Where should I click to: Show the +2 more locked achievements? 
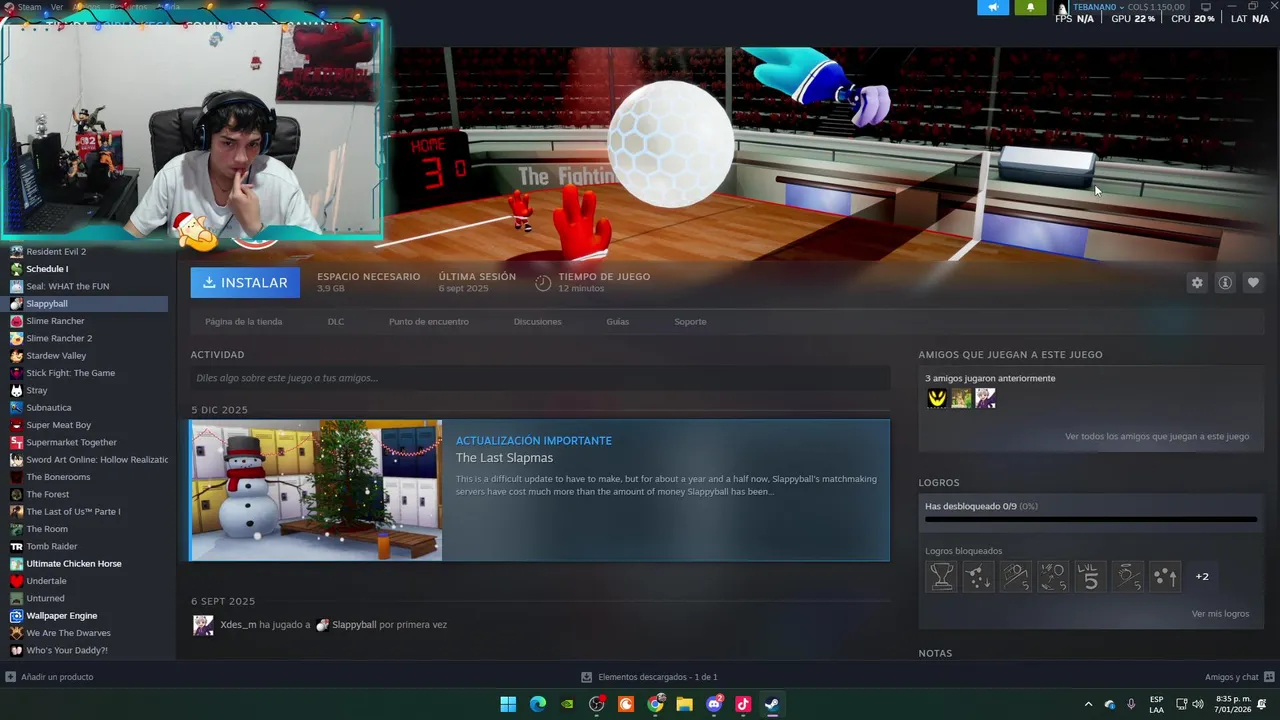pos(1202,576)
